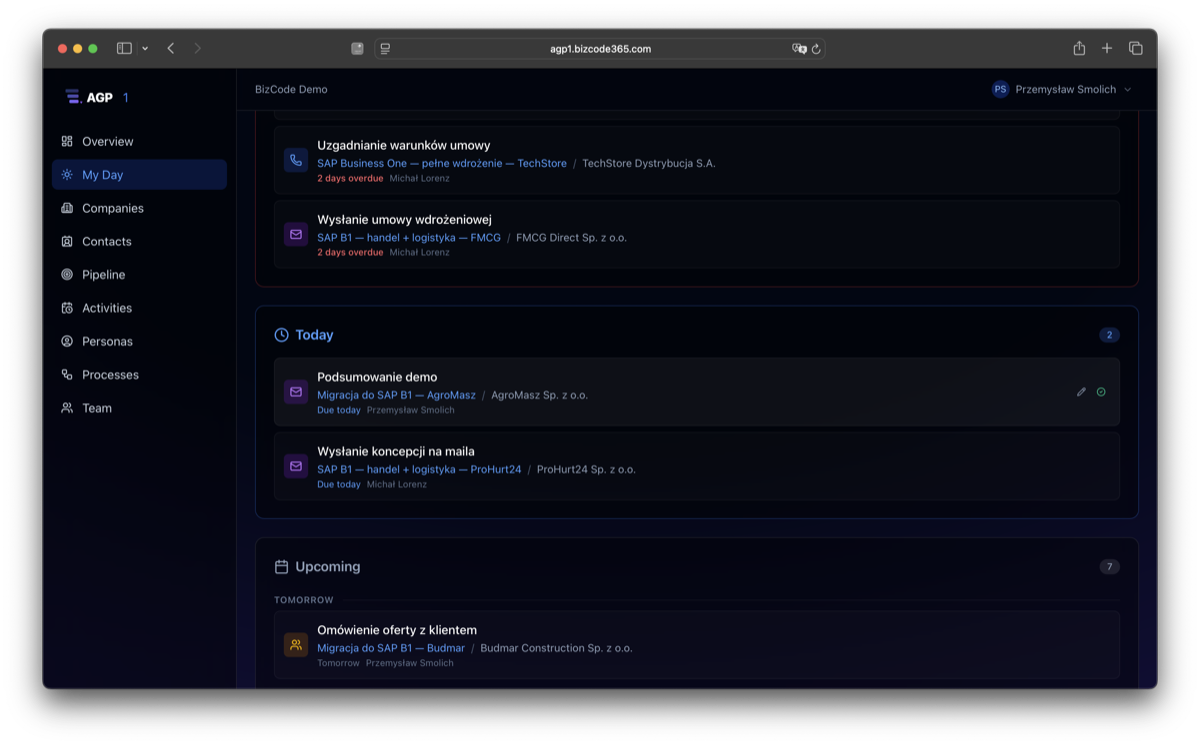Toggle the Safari sidebar panel
1200x745 pixels.
(x=124, y=48)
